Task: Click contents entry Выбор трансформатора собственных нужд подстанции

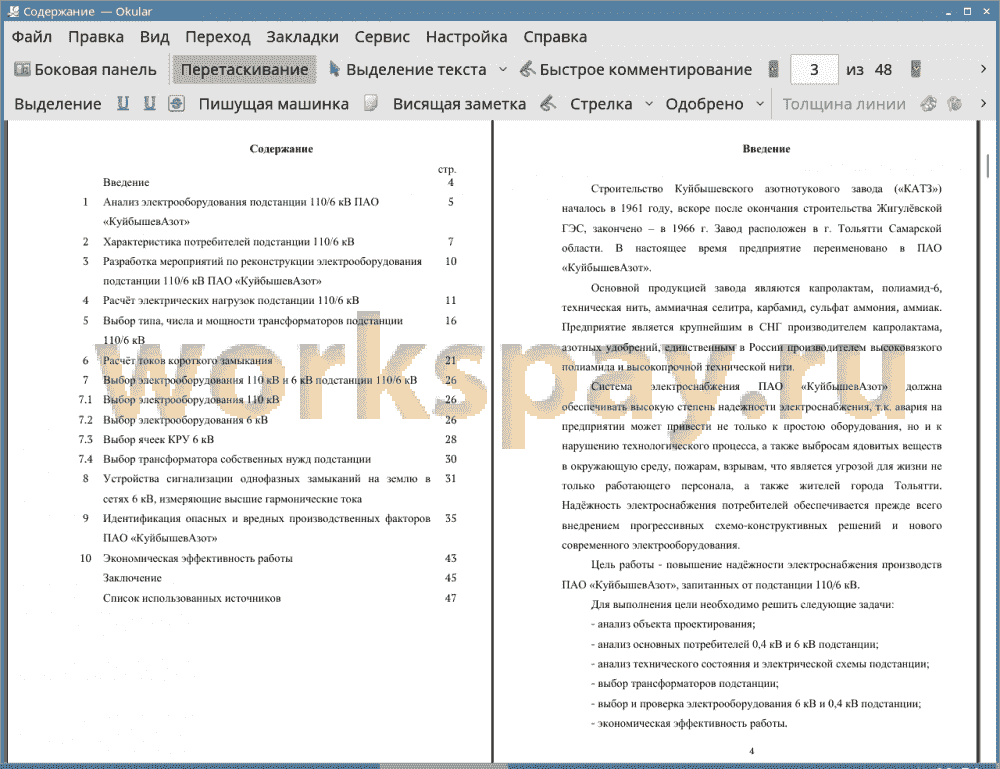Action: [x=237, y=459]
